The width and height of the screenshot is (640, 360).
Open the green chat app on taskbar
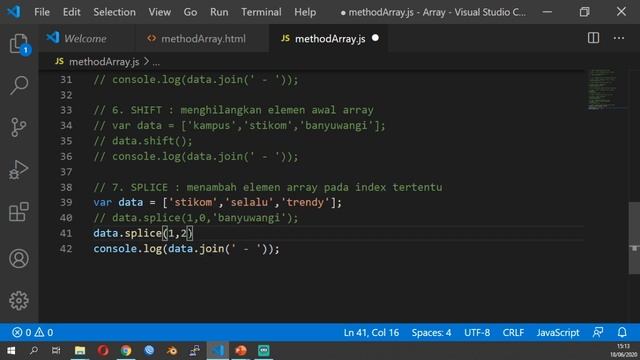264,351
